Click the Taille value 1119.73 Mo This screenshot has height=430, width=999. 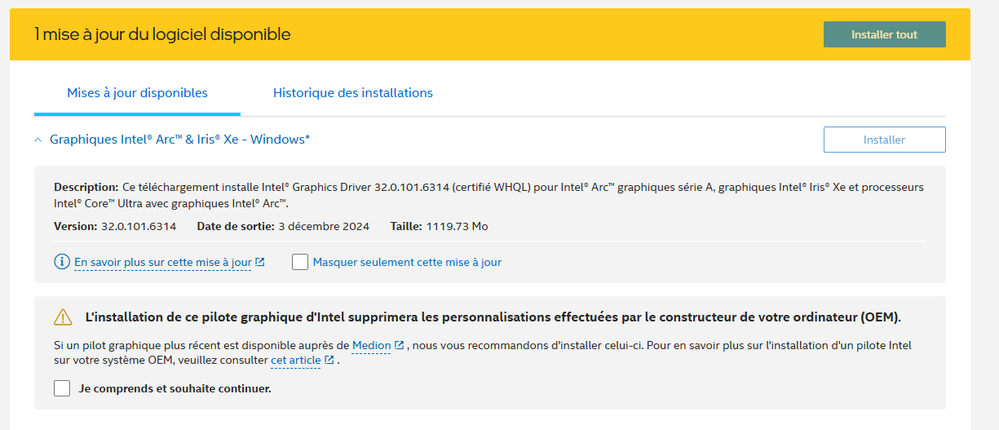coord(456,226)
